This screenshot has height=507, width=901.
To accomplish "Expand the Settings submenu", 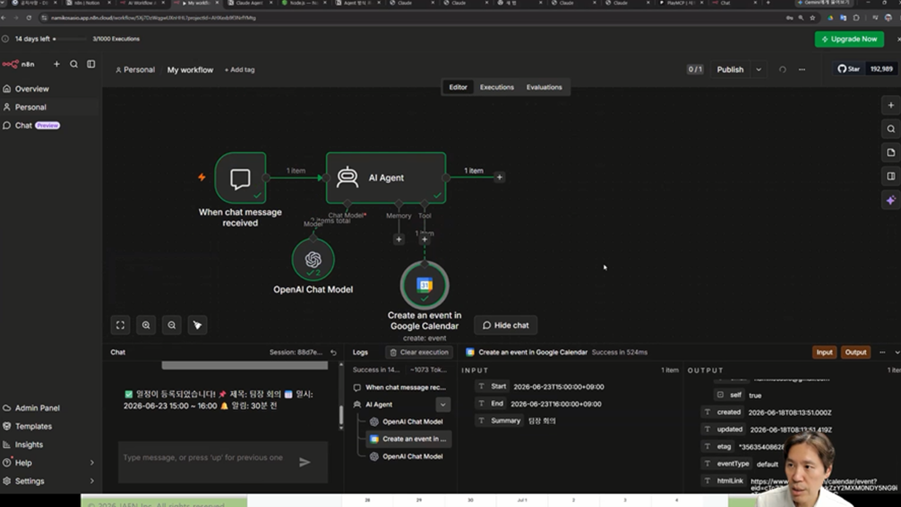I will [x=91, y=481].
